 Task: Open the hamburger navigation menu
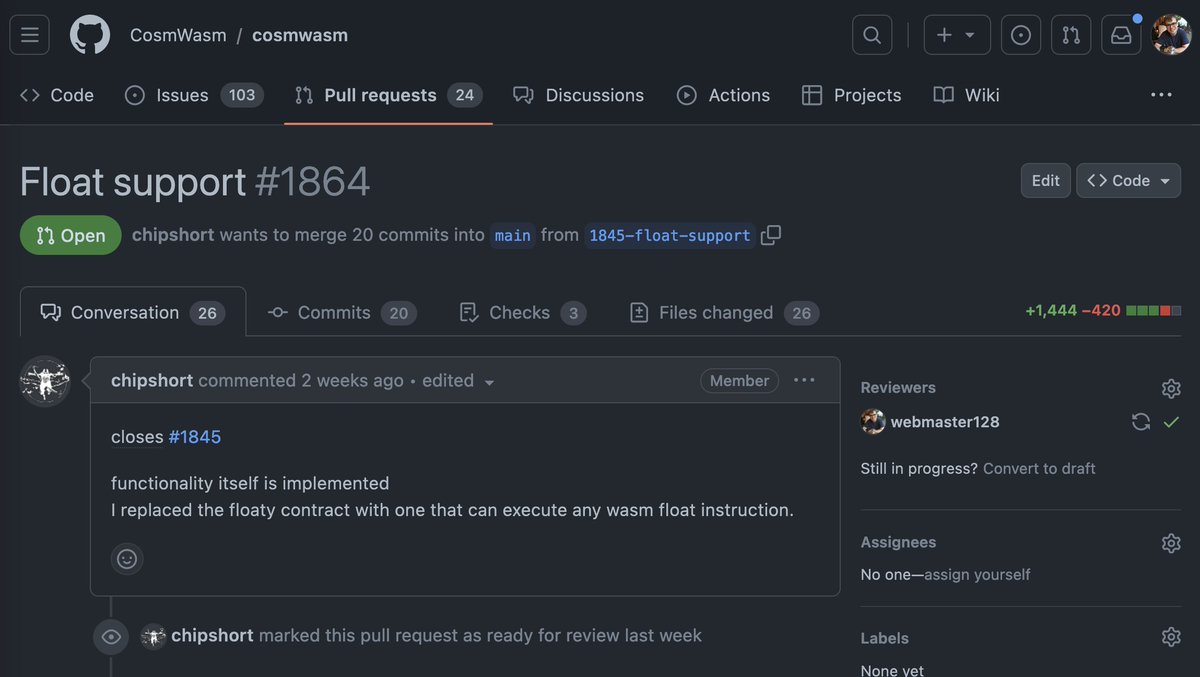point(30,35)
